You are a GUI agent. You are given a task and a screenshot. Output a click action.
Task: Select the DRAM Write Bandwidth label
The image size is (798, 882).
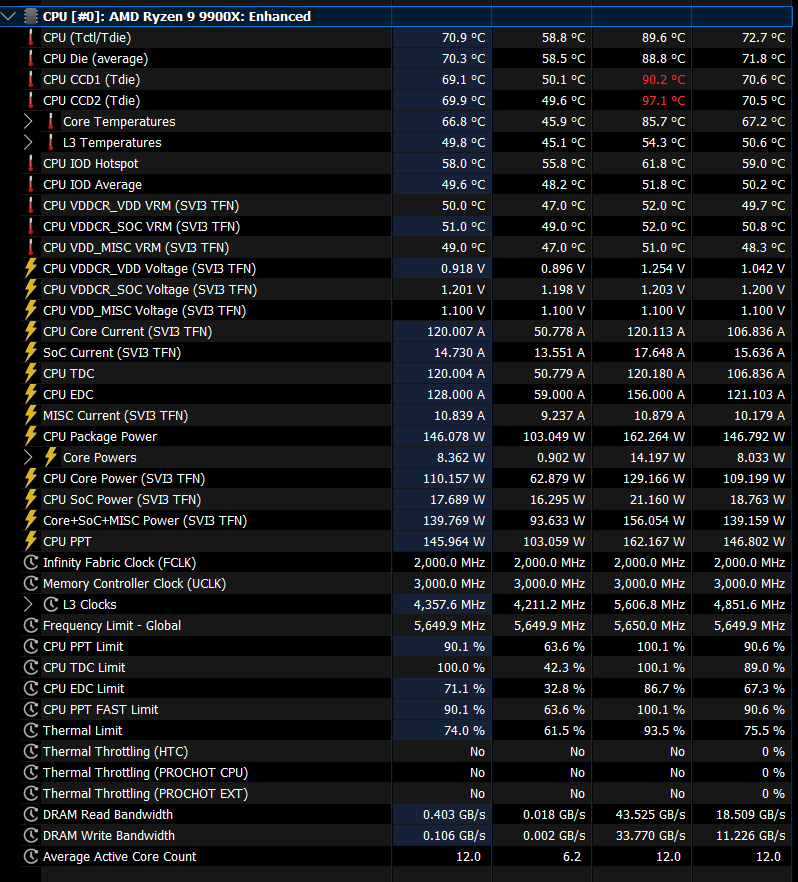coord(109,835)
